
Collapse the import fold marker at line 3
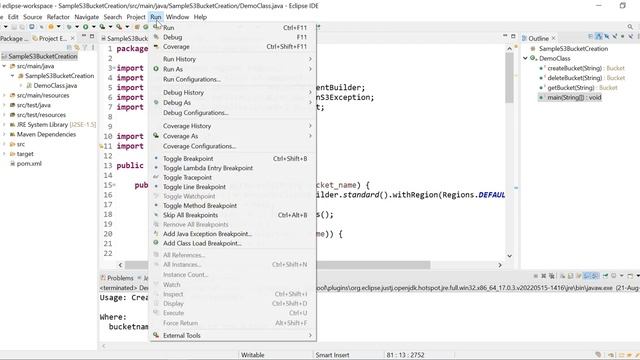coord(114,68)
